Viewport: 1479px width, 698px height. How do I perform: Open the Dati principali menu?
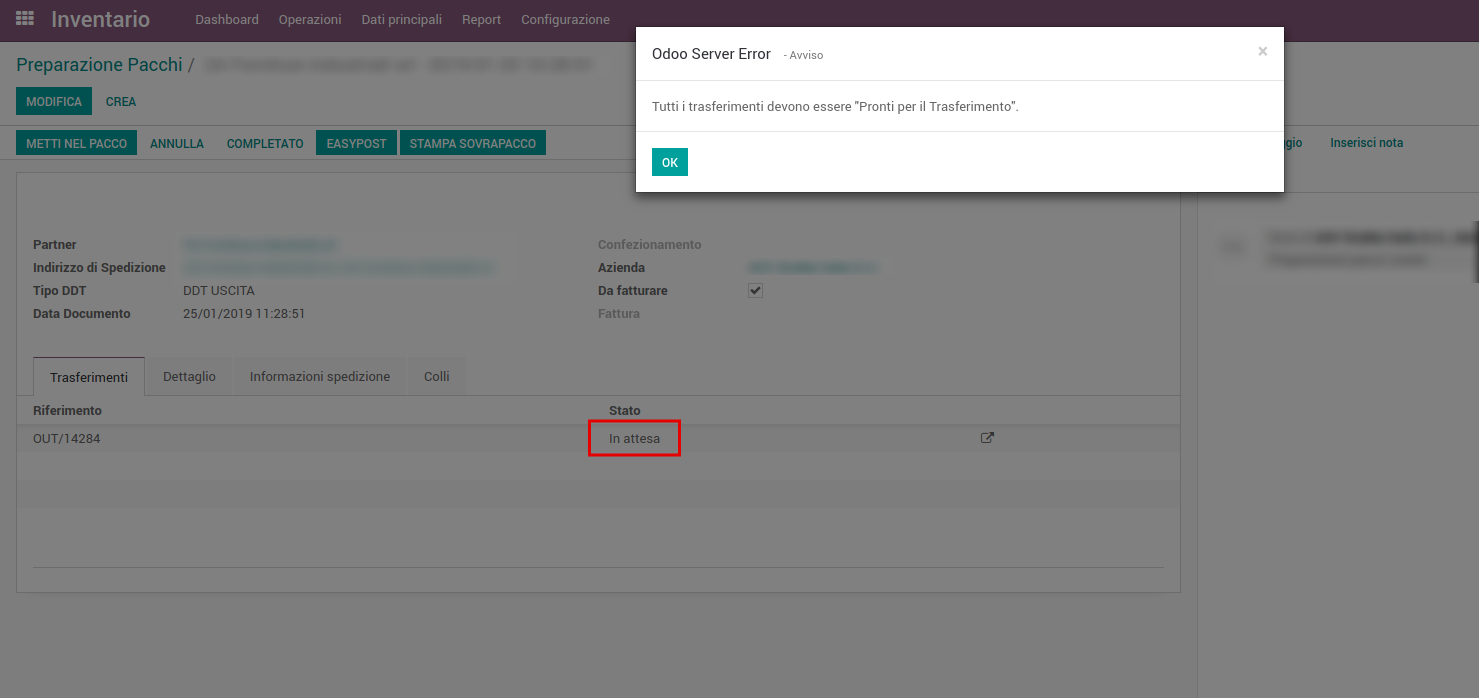coord(402,20)
